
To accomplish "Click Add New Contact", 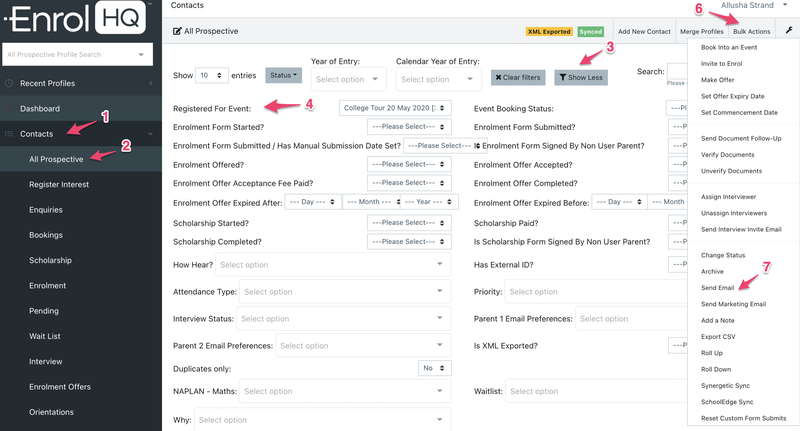I will (x=644, y=31).
